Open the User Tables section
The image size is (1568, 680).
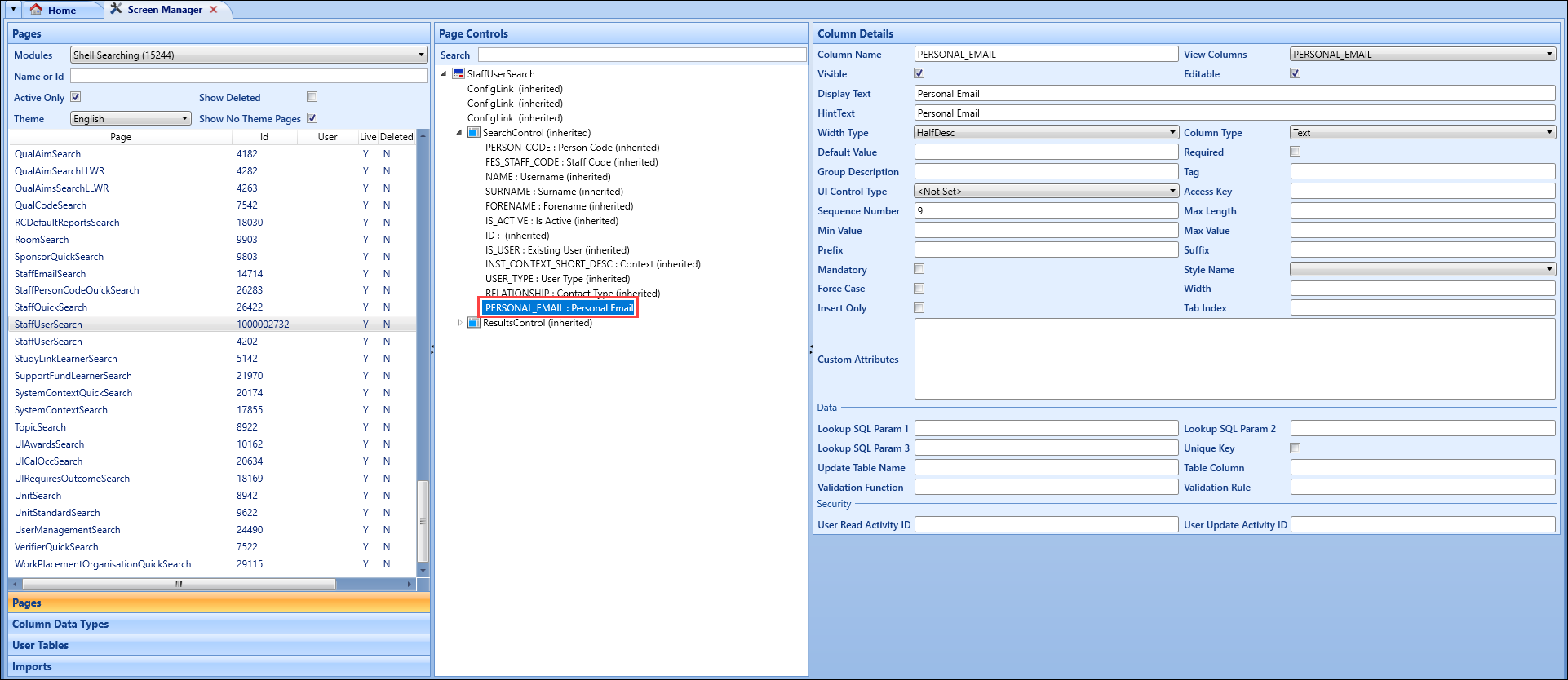point(219,645)
